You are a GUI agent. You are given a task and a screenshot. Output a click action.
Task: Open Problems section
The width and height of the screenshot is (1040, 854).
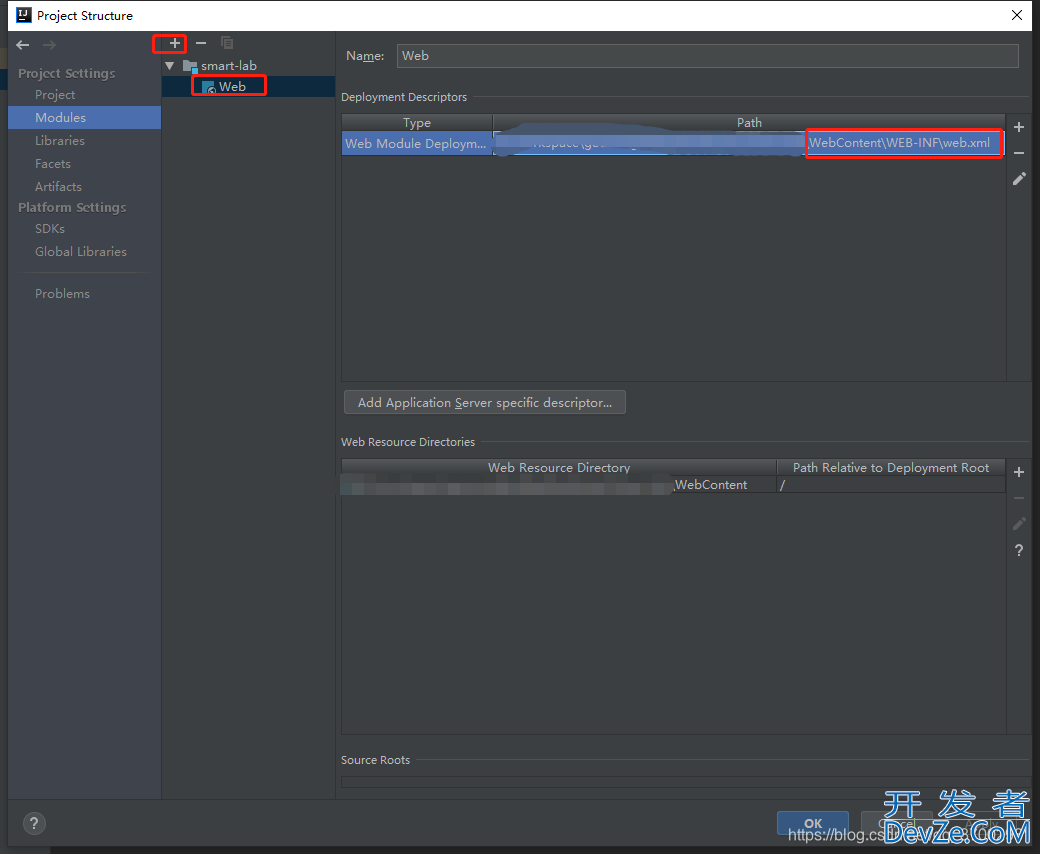click(x=62, y=294)
